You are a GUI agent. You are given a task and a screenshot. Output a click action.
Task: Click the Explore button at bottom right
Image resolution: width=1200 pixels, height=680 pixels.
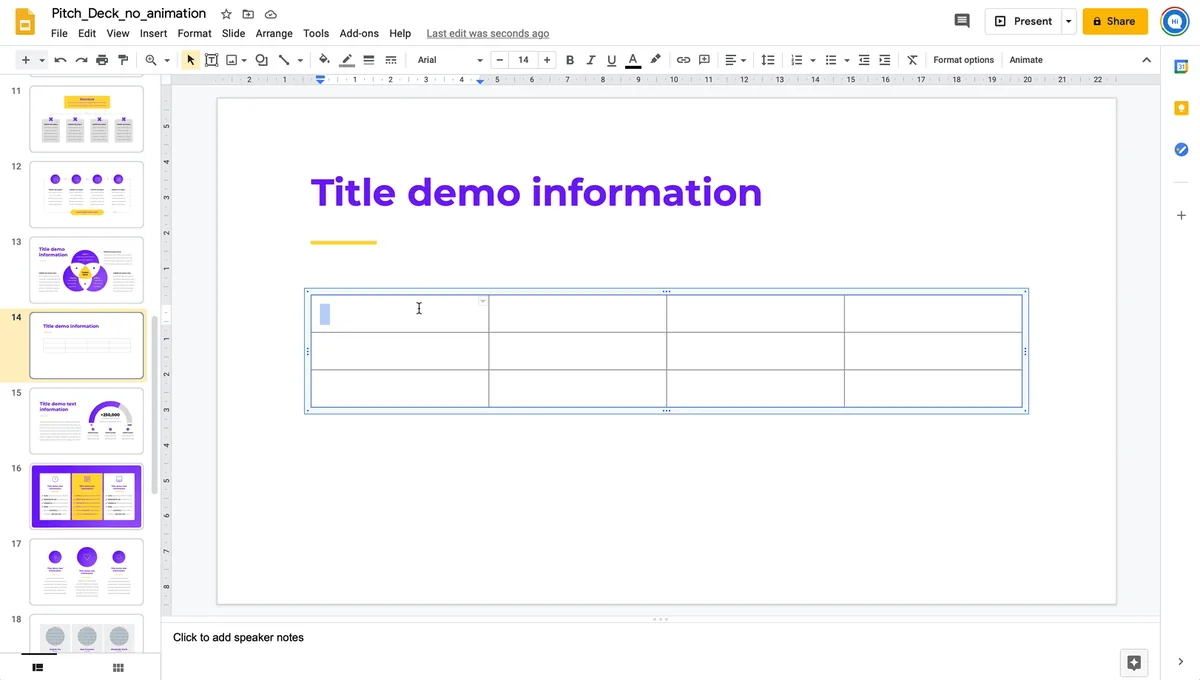tap(1133, 662)
